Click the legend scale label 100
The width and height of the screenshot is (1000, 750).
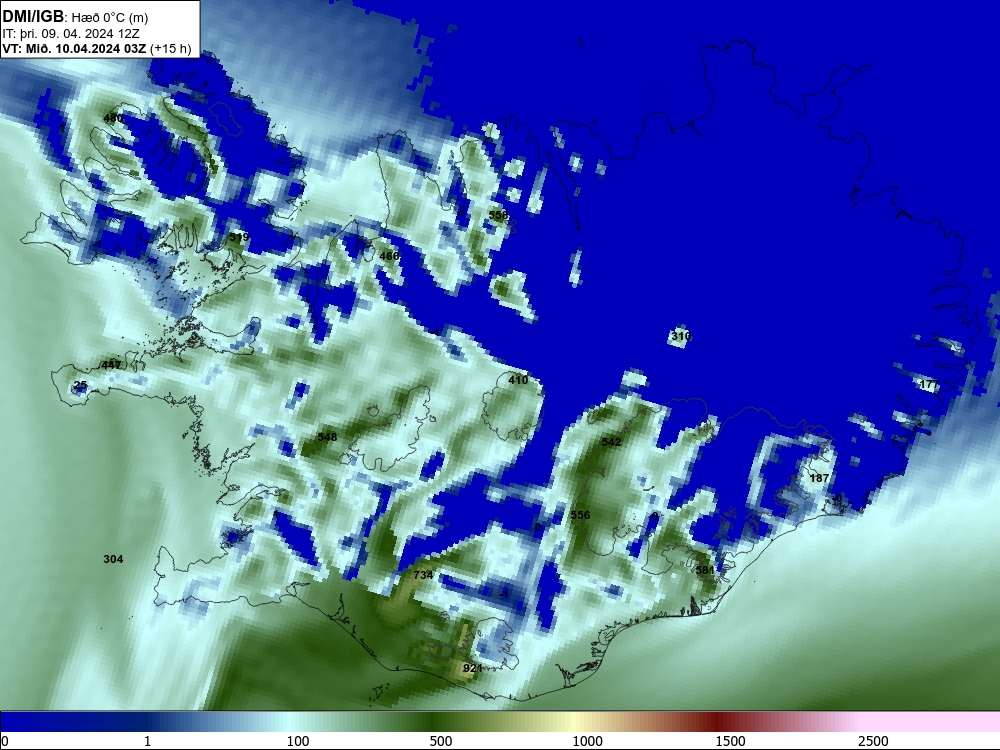298,741
